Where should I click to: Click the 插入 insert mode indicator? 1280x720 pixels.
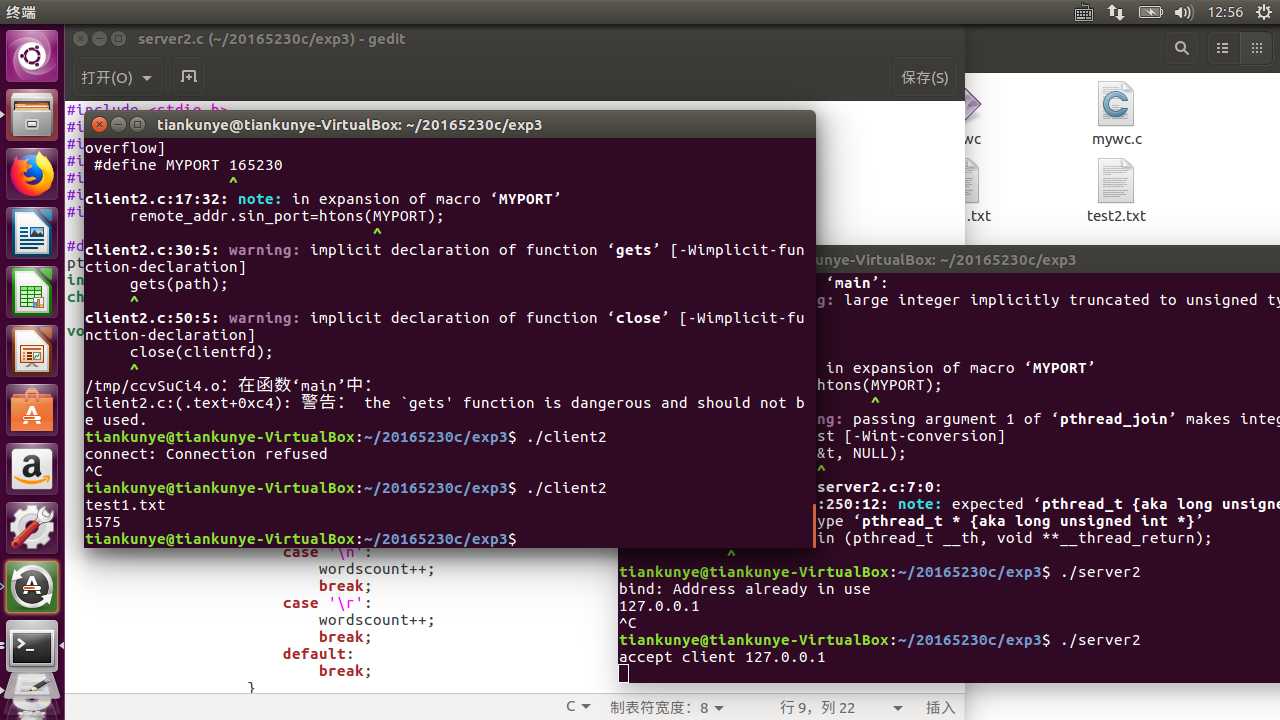940,707
